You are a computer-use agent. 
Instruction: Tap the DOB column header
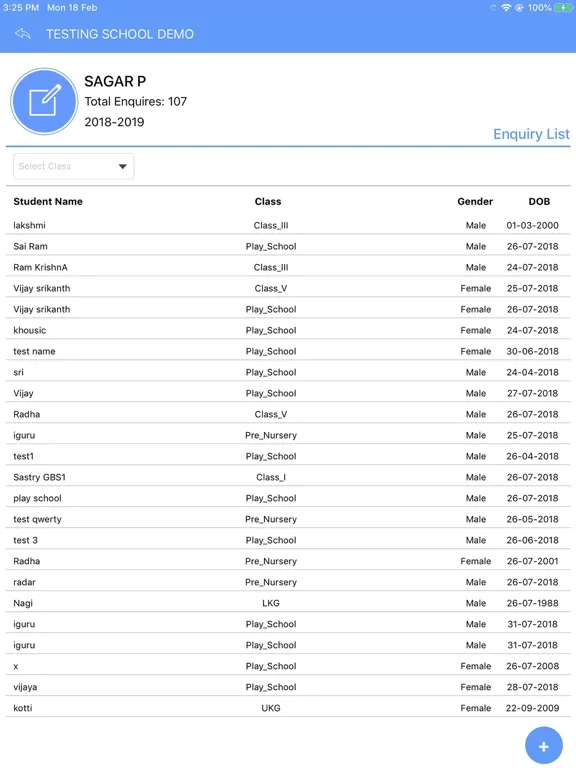[x=539, y=201]
